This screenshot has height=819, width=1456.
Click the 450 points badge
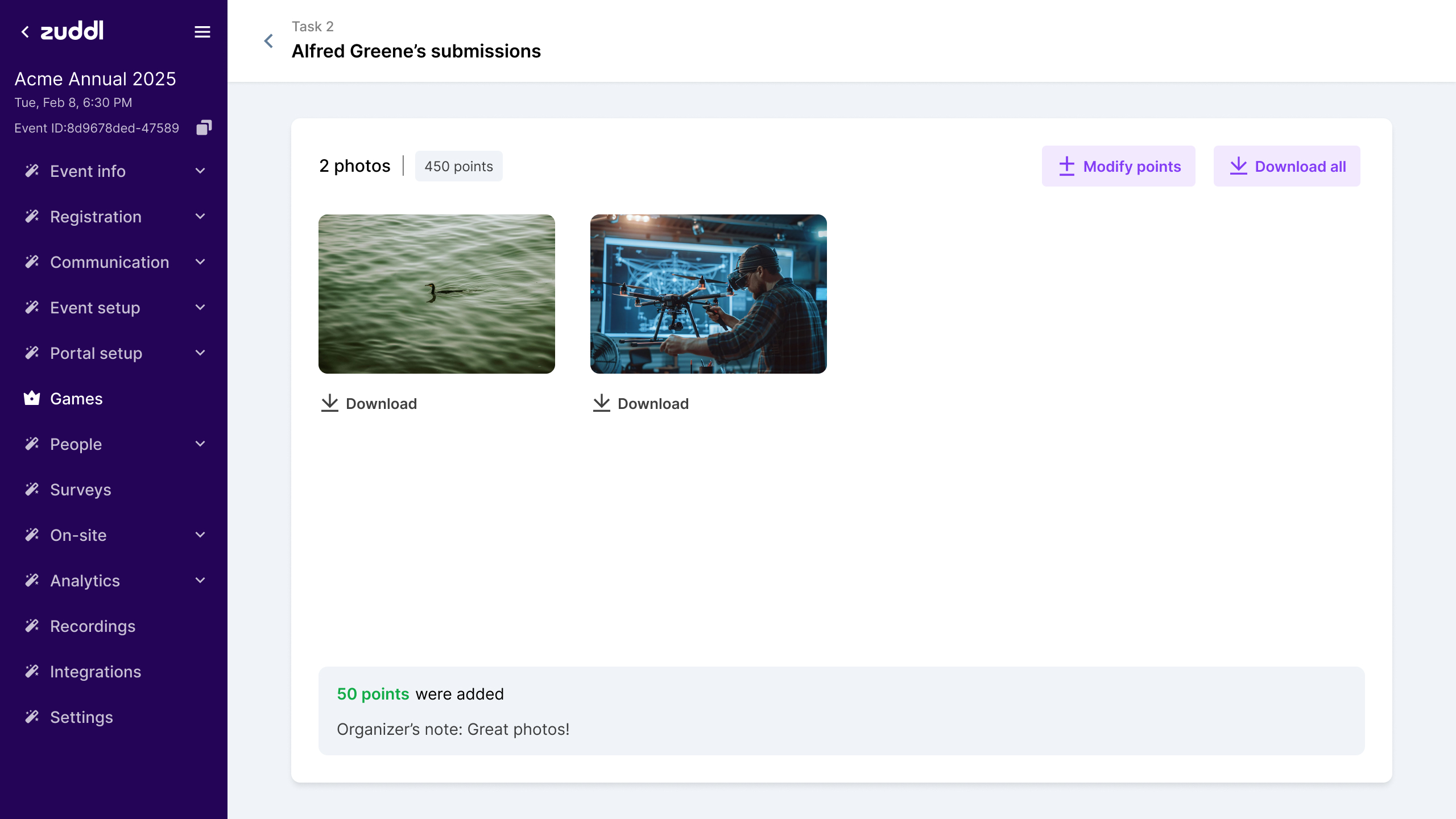click(x=458, y=166)
